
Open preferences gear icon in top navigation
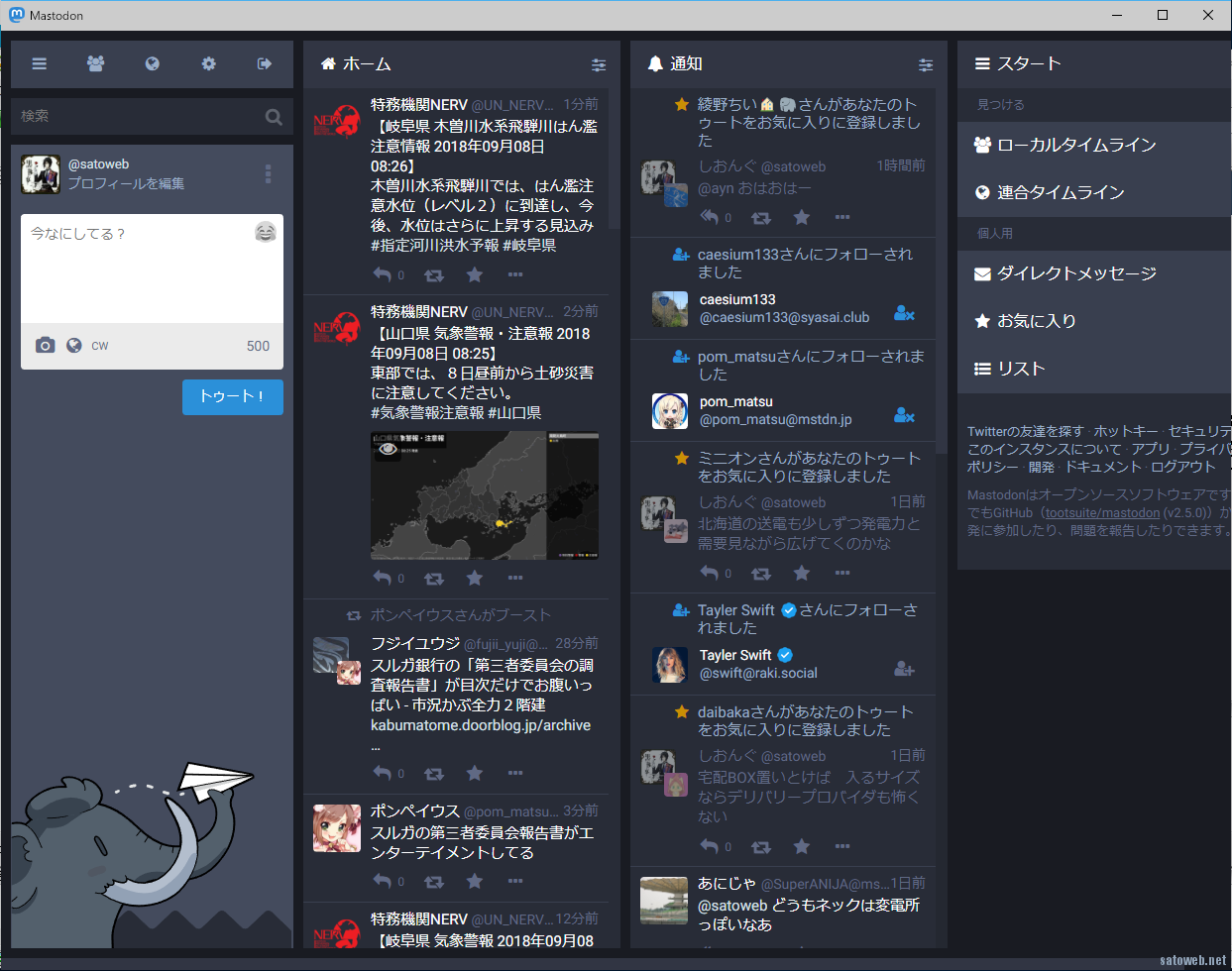(208, 63)
